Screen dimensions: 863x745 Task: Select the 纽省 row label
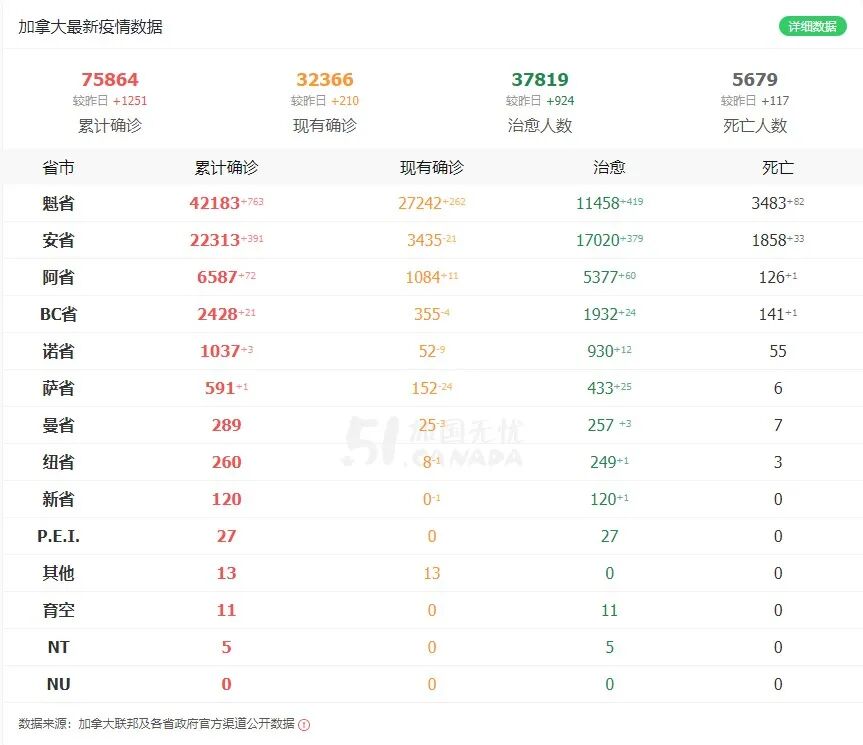click(x=58, y=462)
